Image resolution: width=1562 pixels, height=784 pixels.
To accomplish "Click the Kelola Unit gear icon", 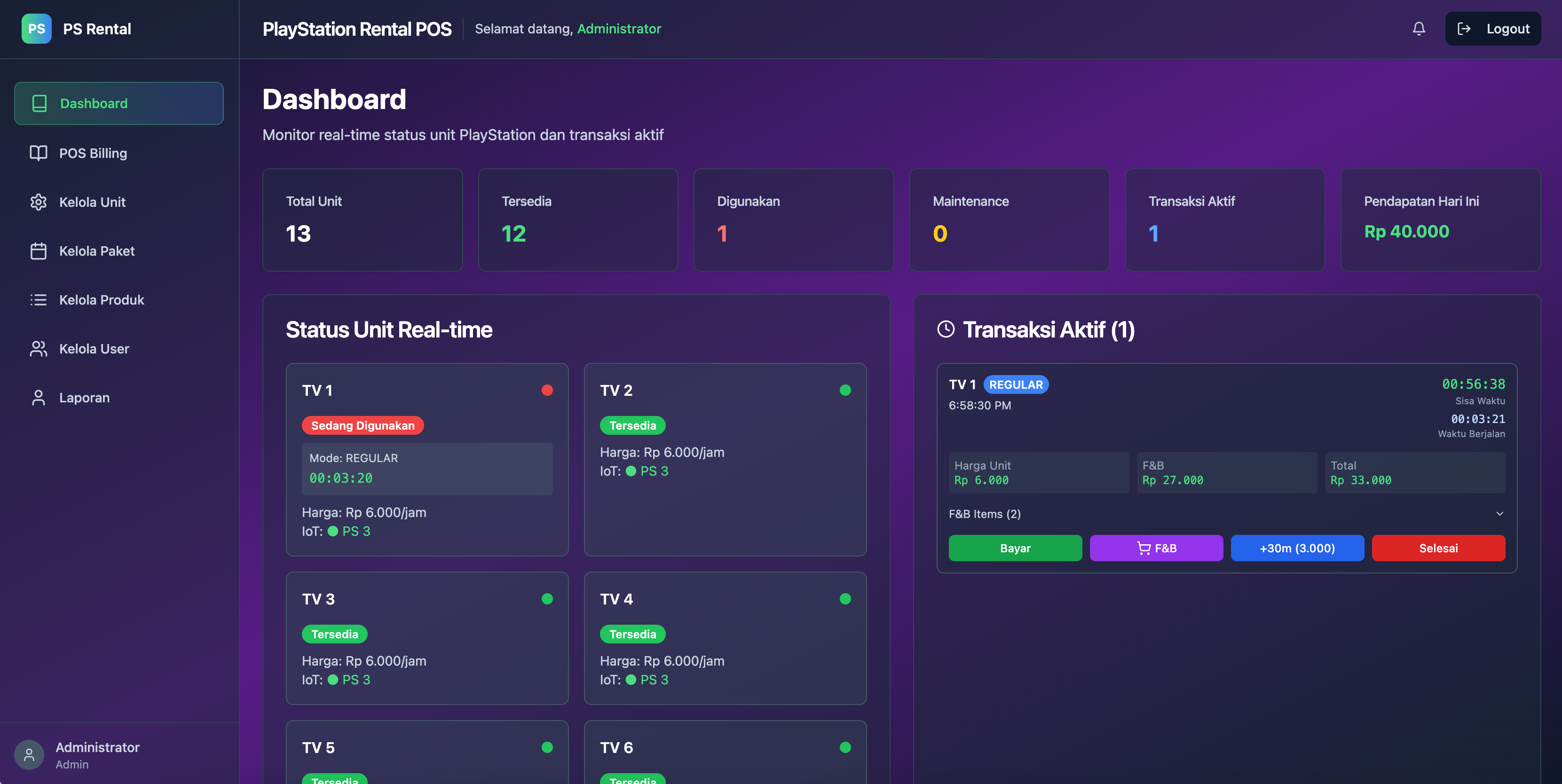I will coord(38,202).
